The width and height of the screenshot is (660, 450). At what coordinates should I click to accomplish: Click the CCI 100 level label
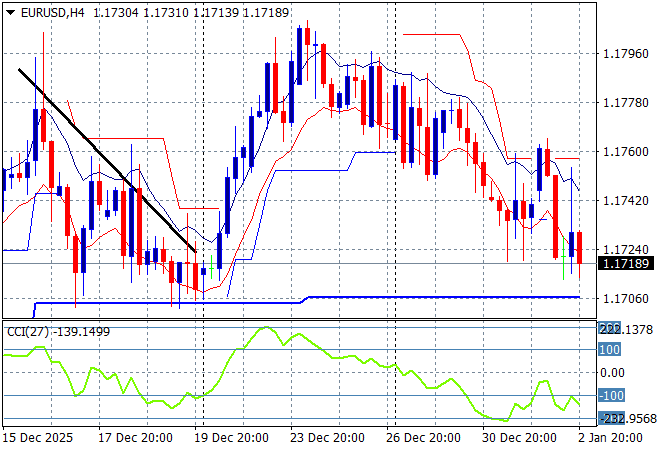[610, 350]
